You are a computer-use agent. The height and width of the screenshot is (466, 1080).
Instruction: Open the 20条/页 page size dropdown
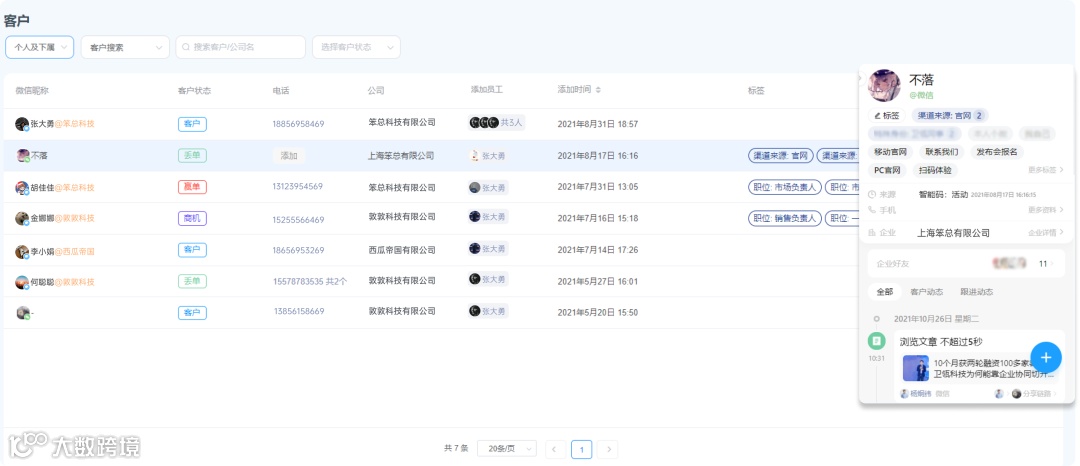[507, 449]
